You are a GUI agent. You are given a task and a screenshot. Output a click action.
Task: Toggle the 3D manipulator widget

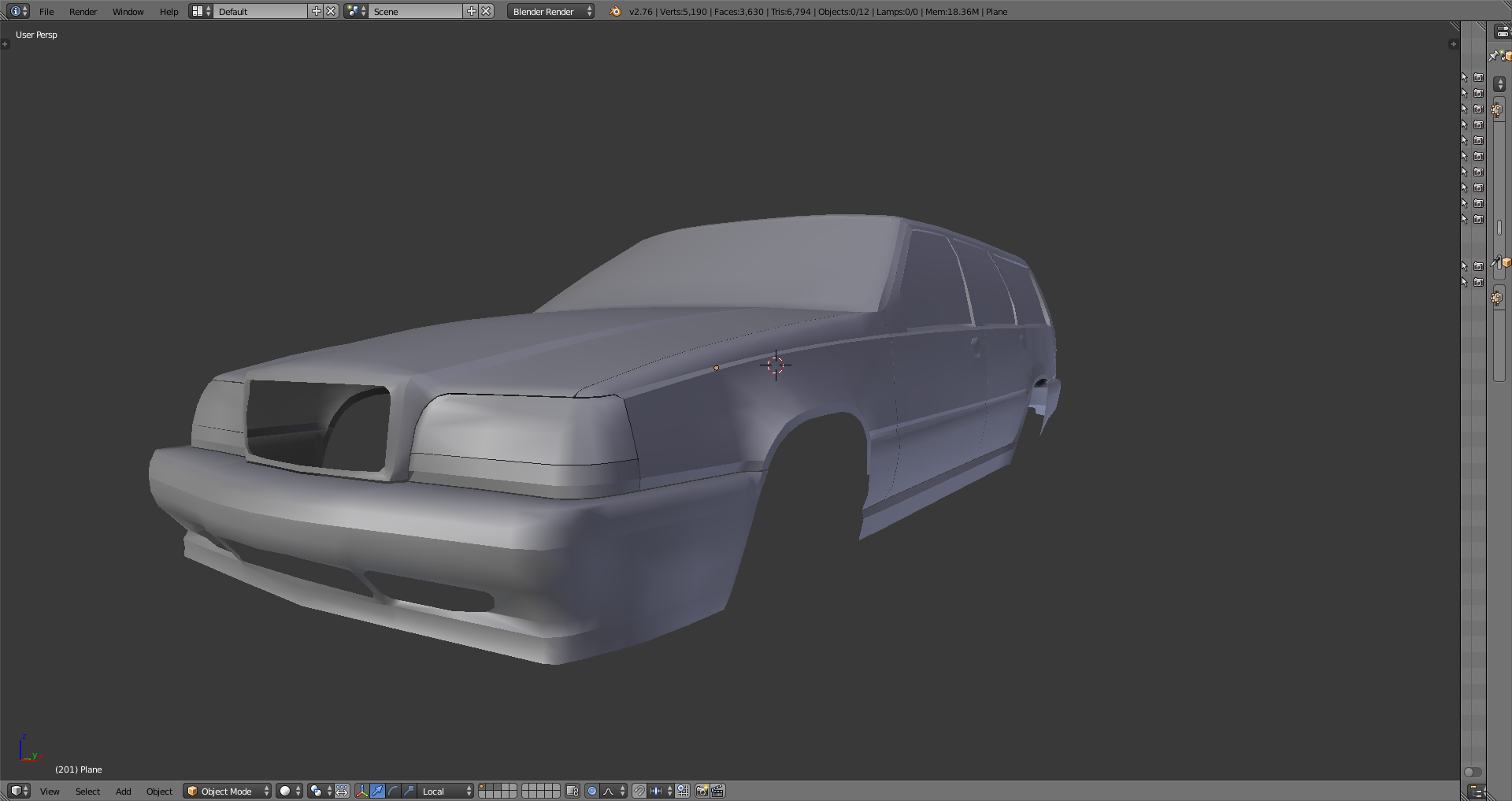[x=362, y=791]
